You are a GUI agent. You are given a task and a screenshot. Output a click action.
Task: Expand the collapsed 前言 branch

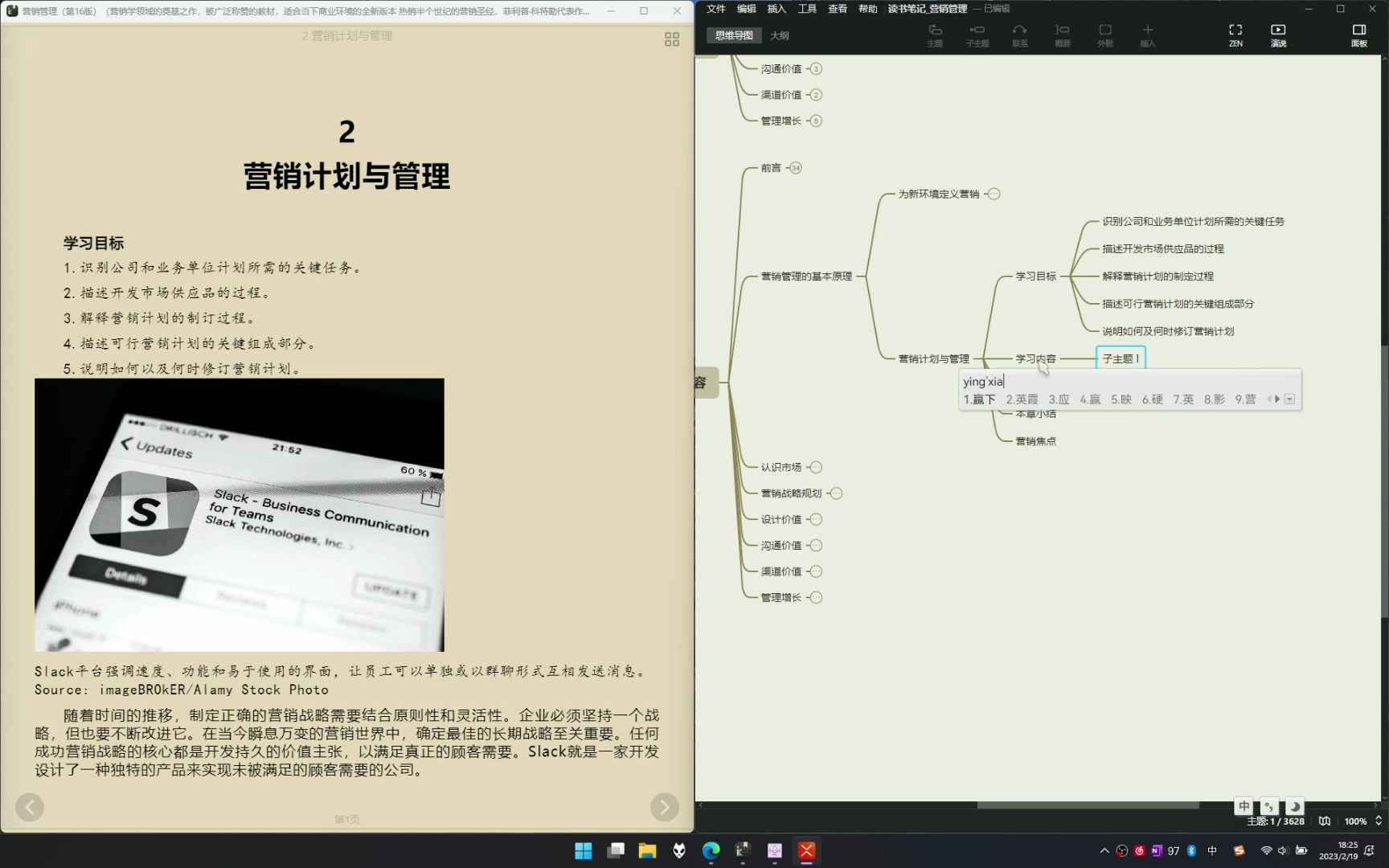[794, 168]
